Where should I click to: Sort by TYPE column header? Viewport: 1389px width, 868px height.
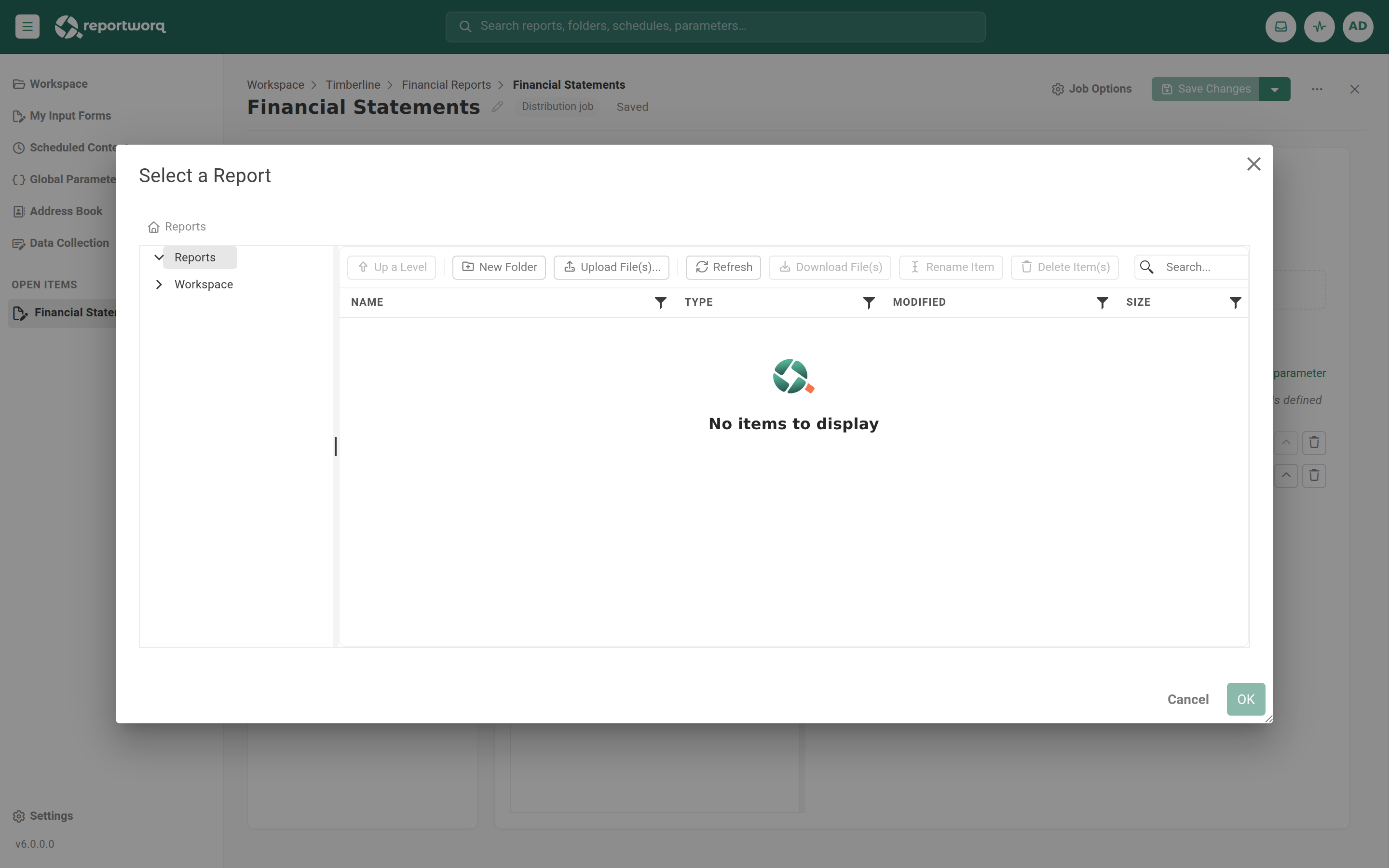[x=698, y=302]
